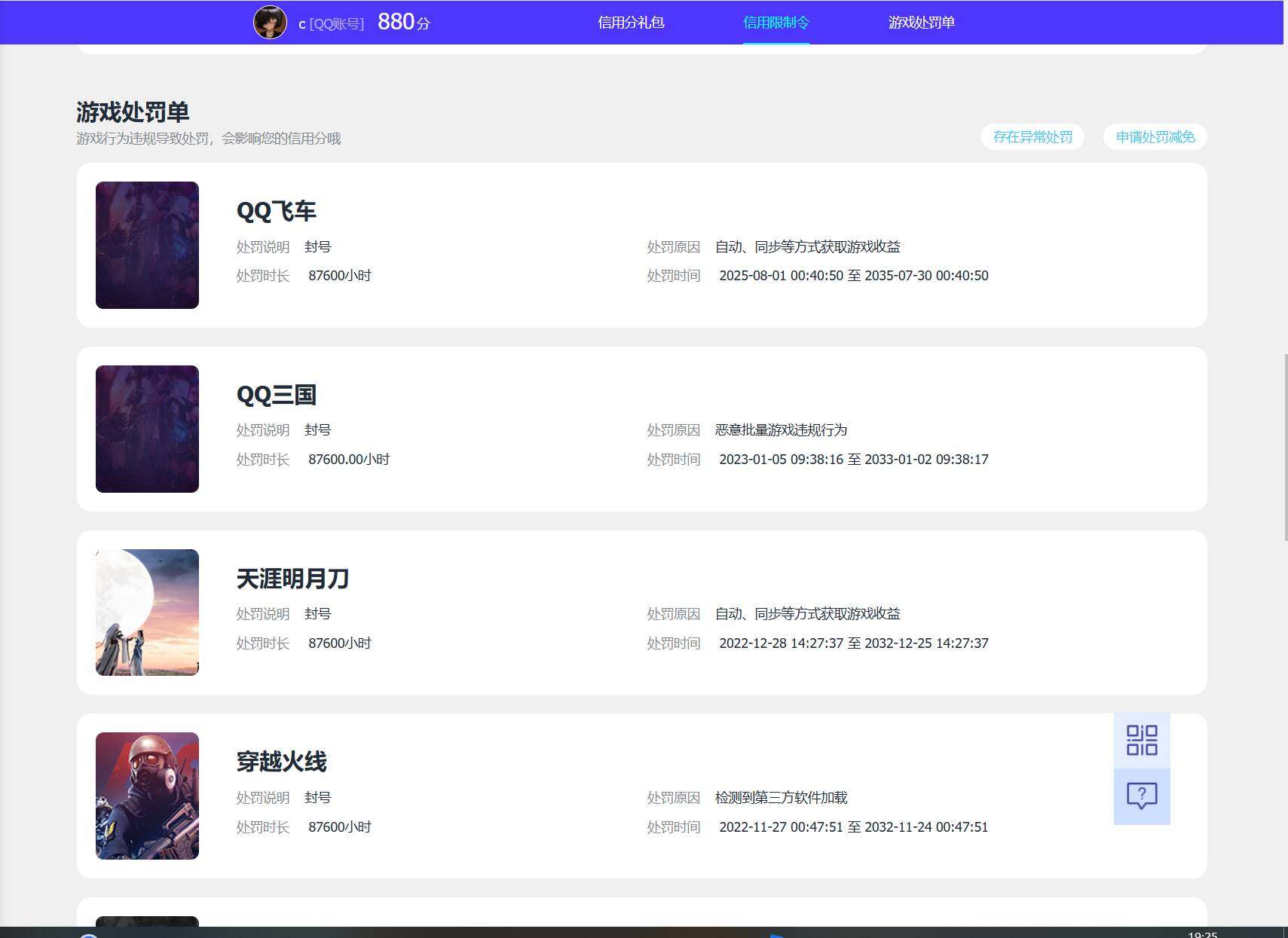1288x938 pixels.
Task: Select the 天涯明月刀 title
Action: (x=292, y=579)
